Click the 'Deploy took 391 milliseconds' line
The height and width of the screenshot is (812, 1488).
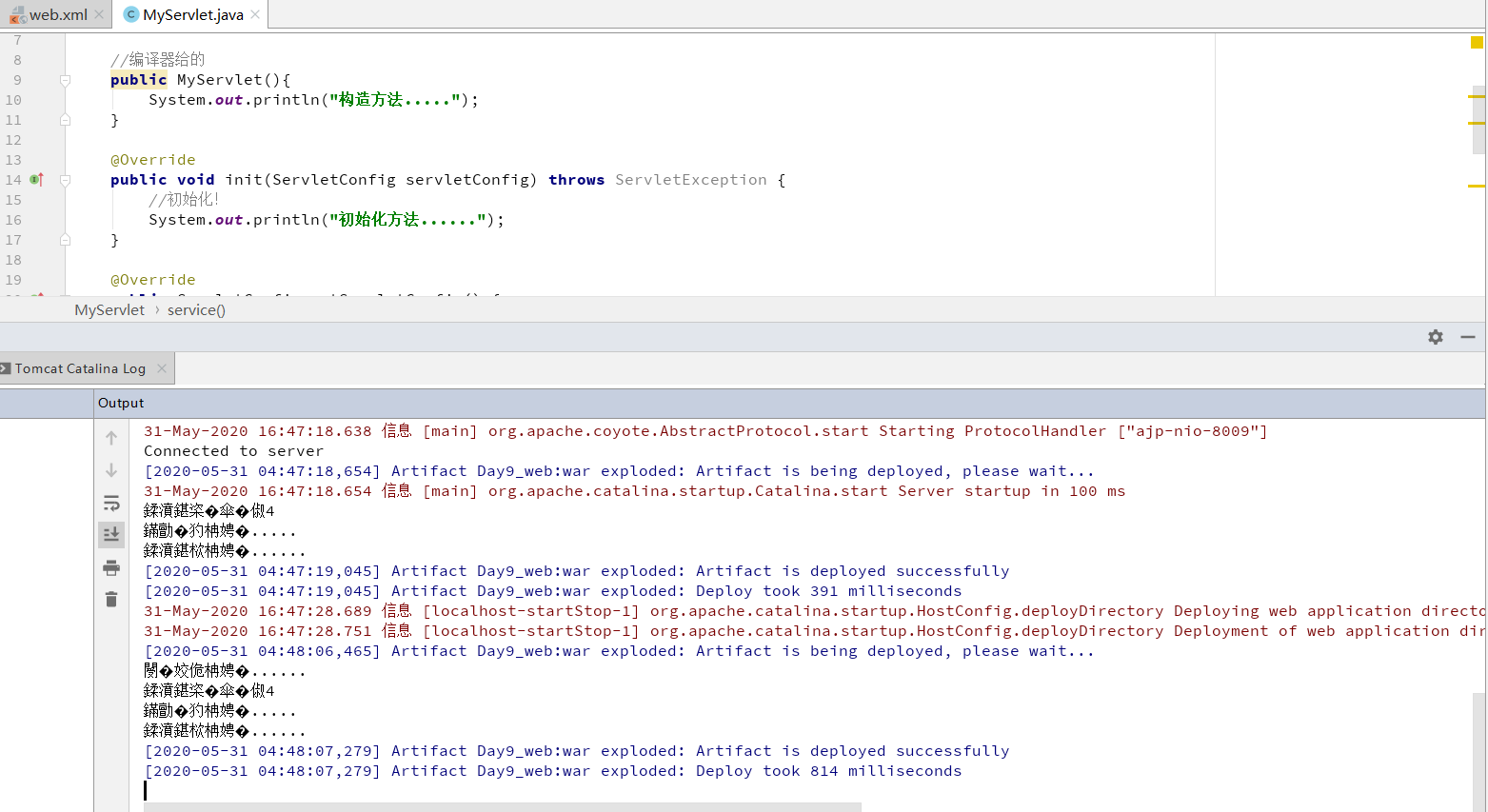tap(553, 591)
